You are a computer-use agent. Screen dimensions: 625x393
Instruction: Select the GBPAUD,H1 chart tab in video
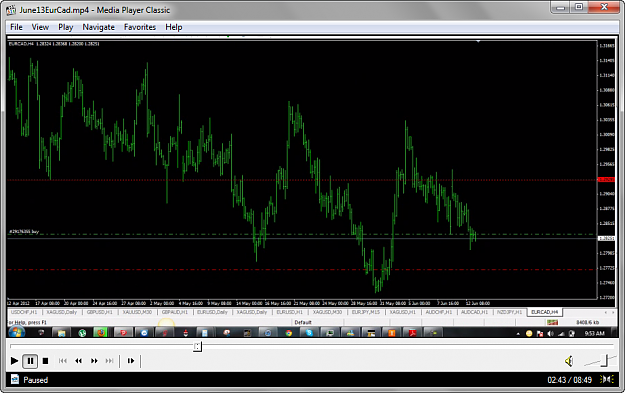175,312
